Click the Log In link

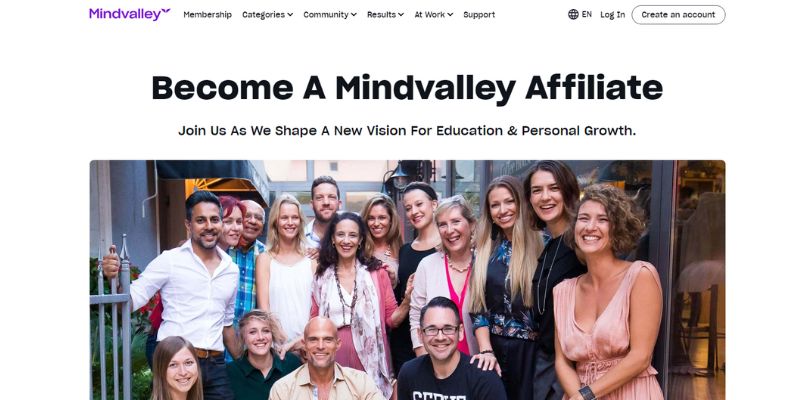tap(613, 15)
